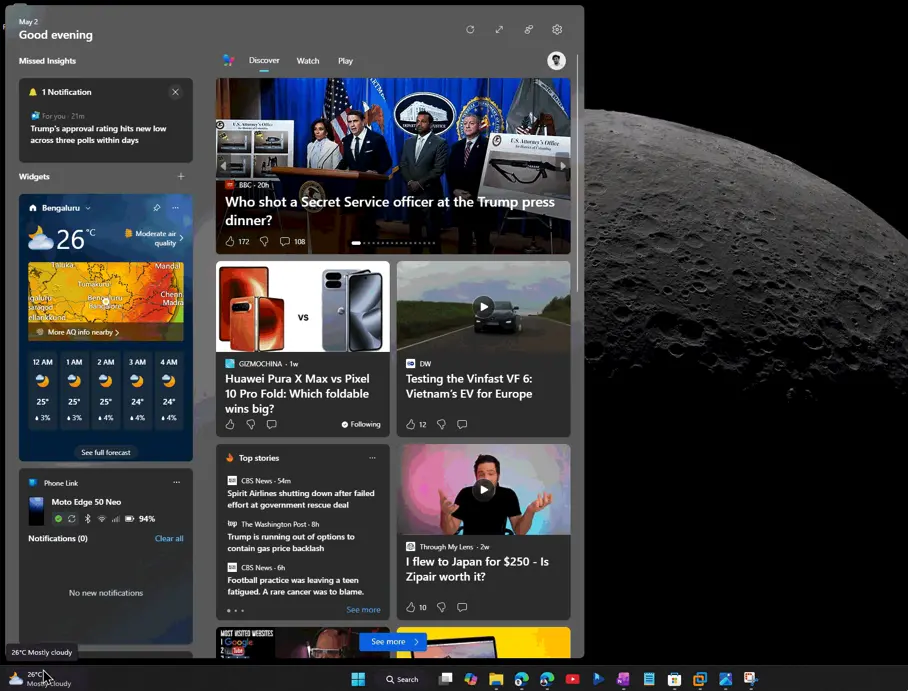This screenshot has height=691, width=908.
Task: Open Top stories more options
Action: point(372,458)
